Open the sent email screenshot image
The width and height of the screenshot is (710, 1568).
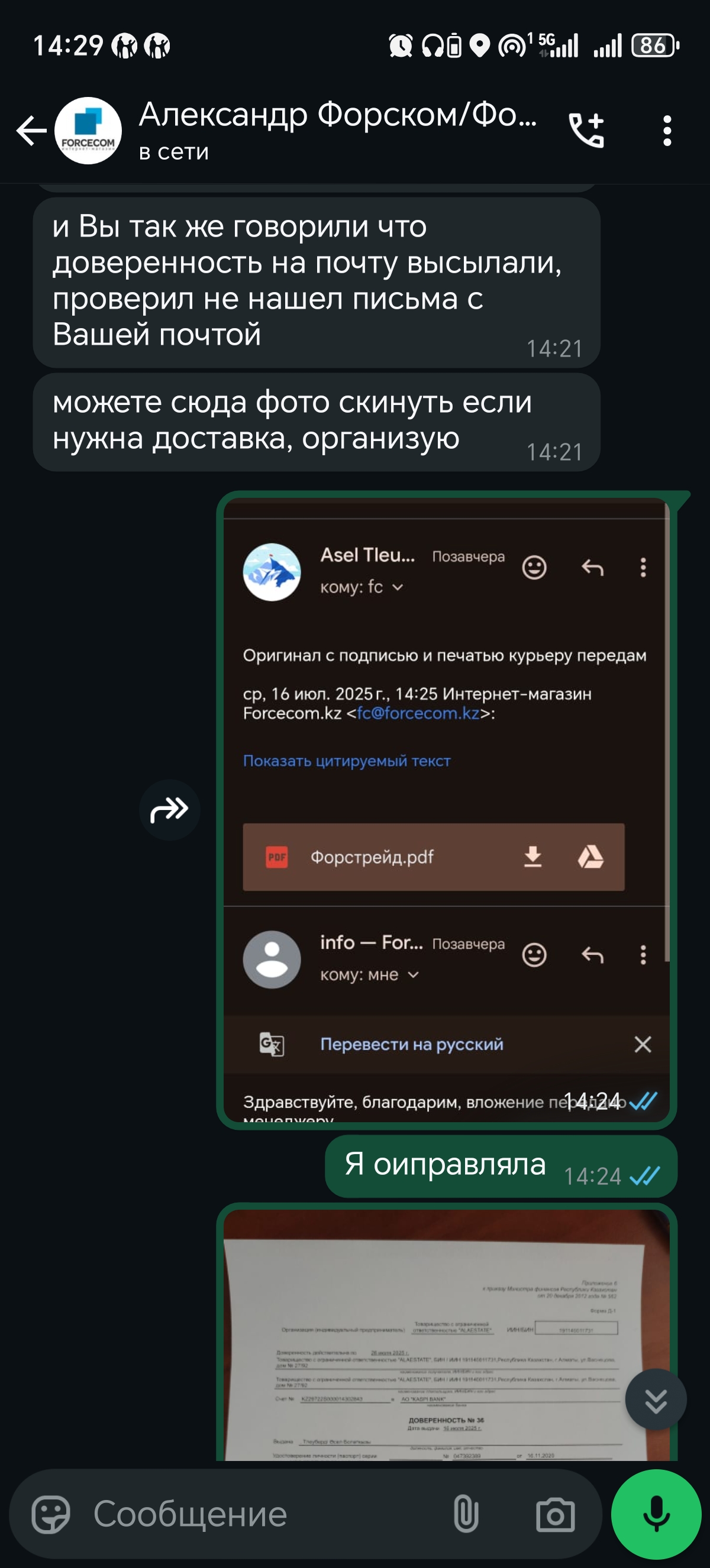(x=446, y=809)
